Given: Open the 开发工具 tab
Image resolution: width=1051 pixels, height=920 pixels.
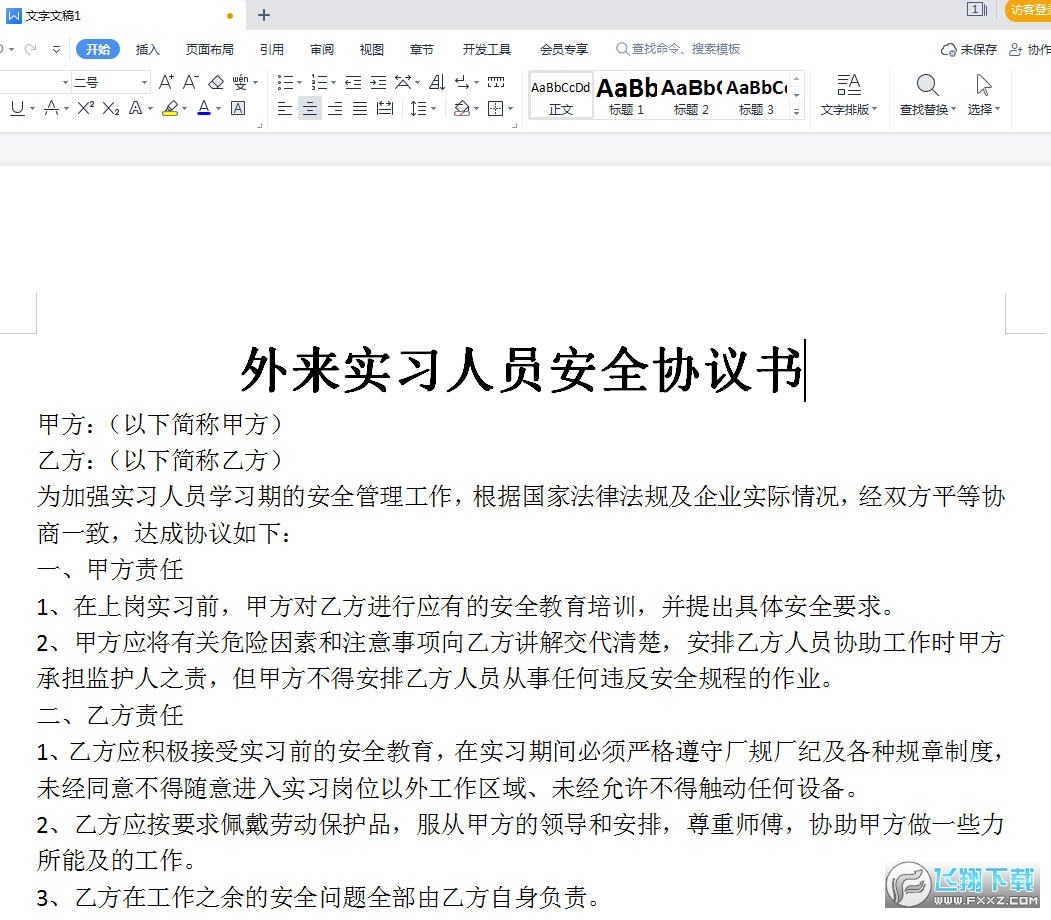Looking at the screenshot, I should coord(487,49).
